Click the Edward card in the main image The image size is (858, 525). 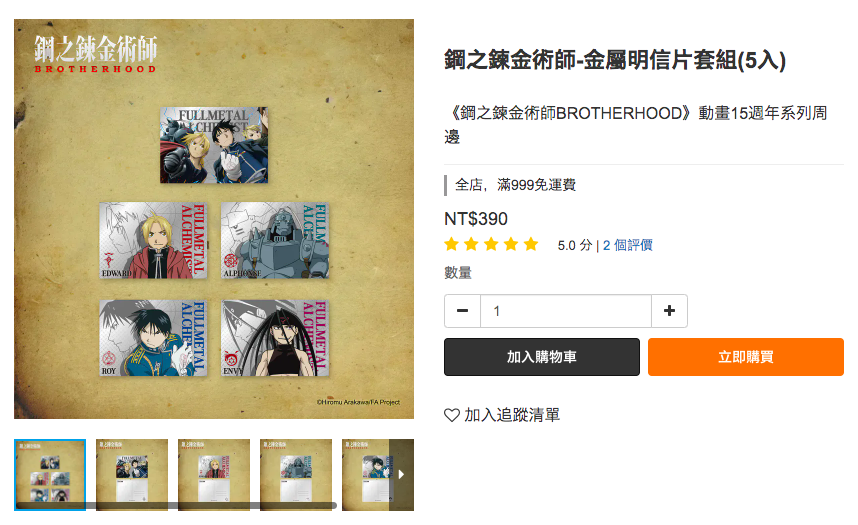[153, 240]
